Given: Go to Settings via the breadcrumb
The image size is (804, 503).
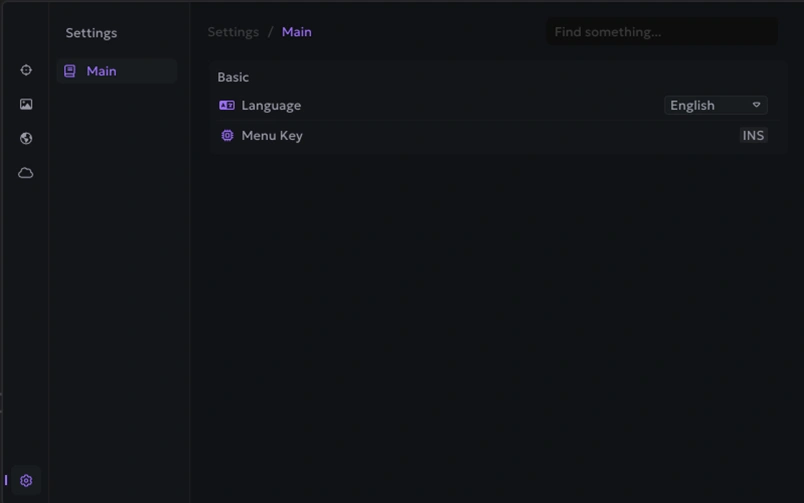Looking at the screenshot, I should pyautogui.click(x=233, y=32).
